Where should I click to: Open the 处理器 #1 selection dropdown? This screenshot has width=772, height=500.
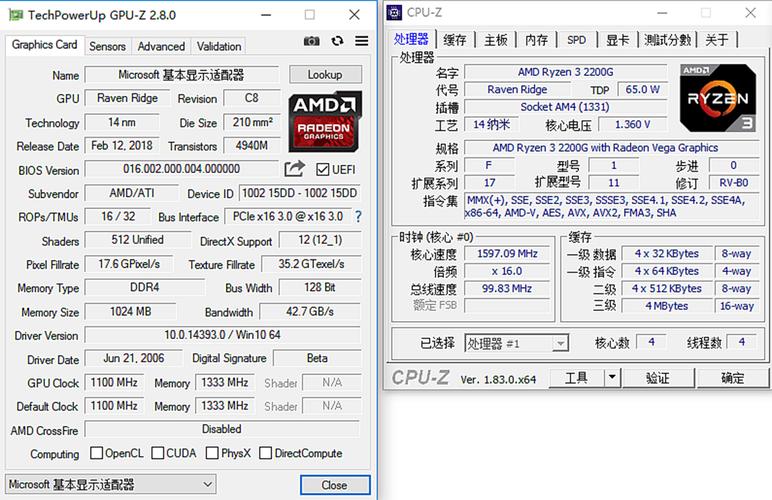click(516, 343)
